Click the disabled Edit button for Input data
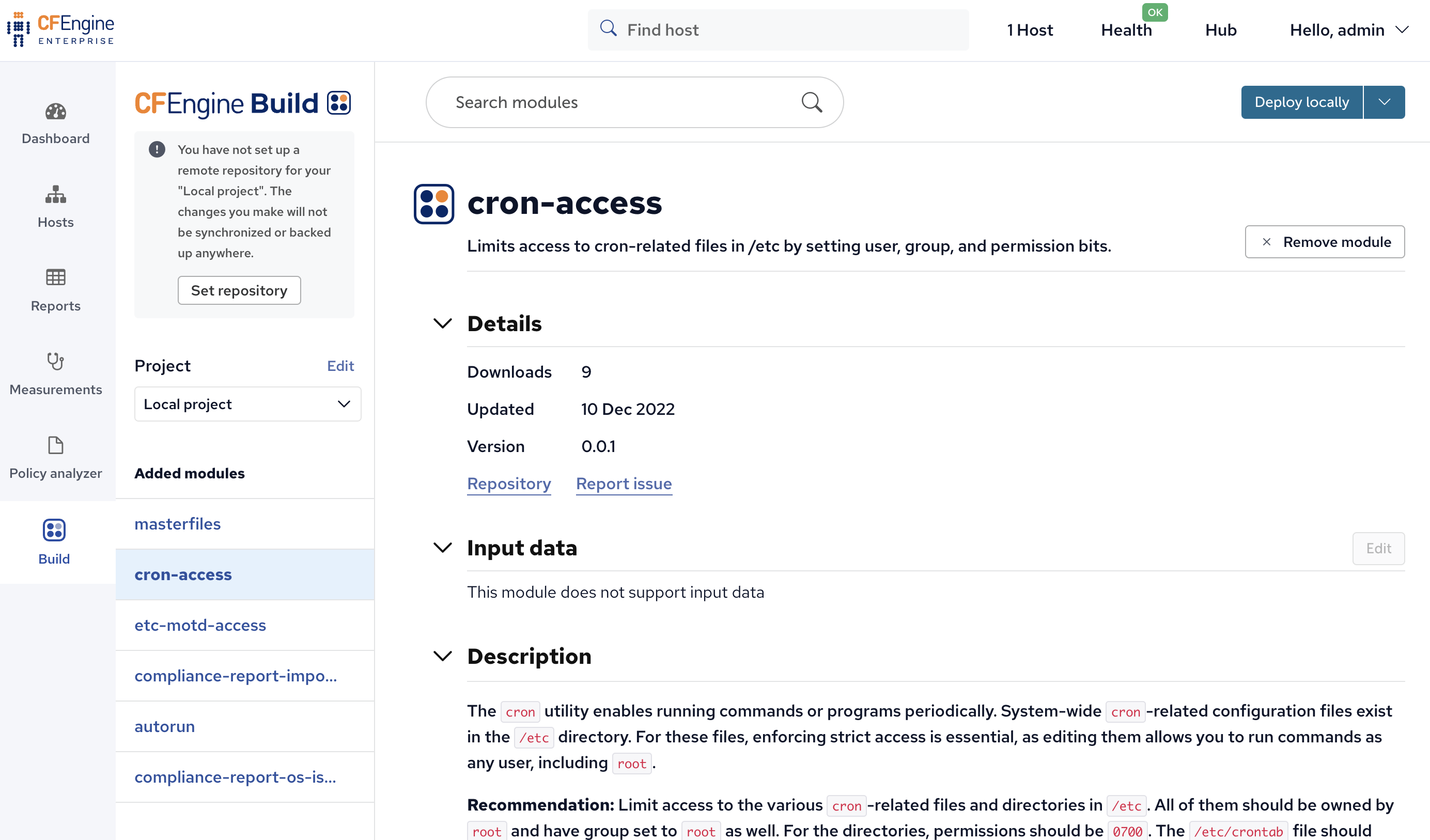This screenshot has width=1430, height=840. [1378, 548]
